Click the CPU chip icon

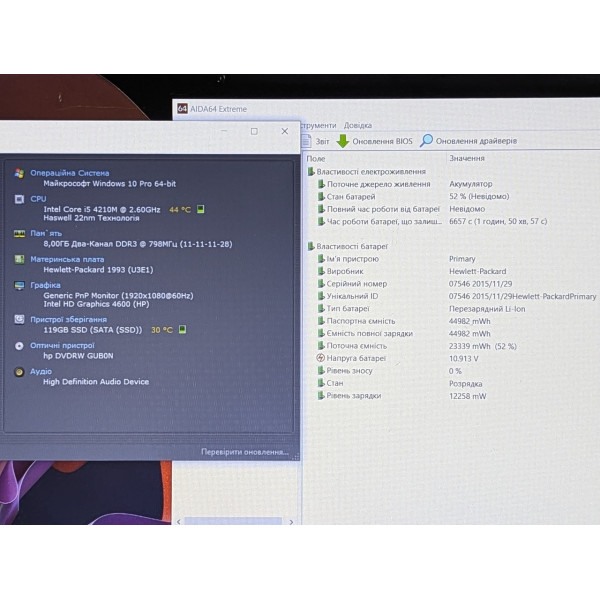(19, 199)
